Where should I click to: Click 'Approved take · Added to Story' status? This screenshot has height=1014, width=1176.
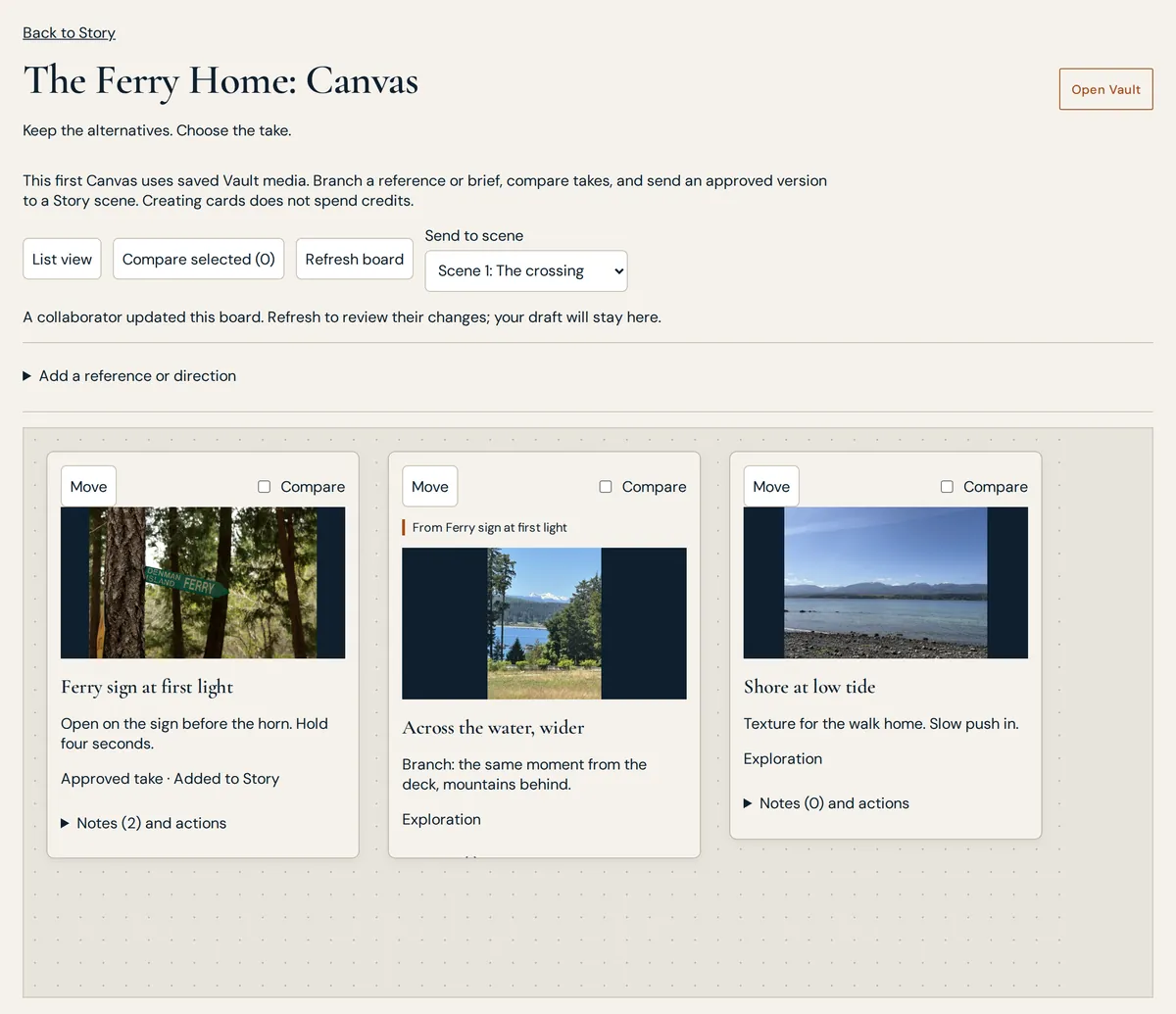click(170, 779)
